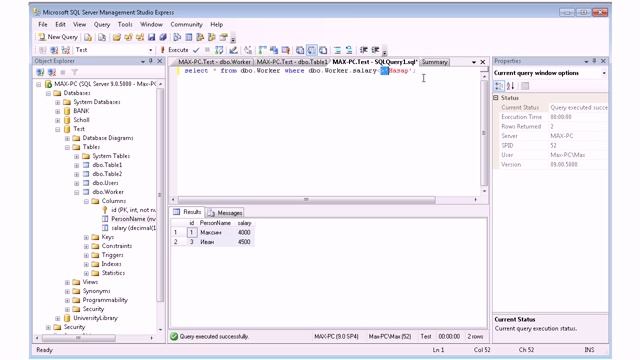This screenshot has width=640, height=360.
Task: Click the 4500 salary cell in results
Action: point(244,242)
